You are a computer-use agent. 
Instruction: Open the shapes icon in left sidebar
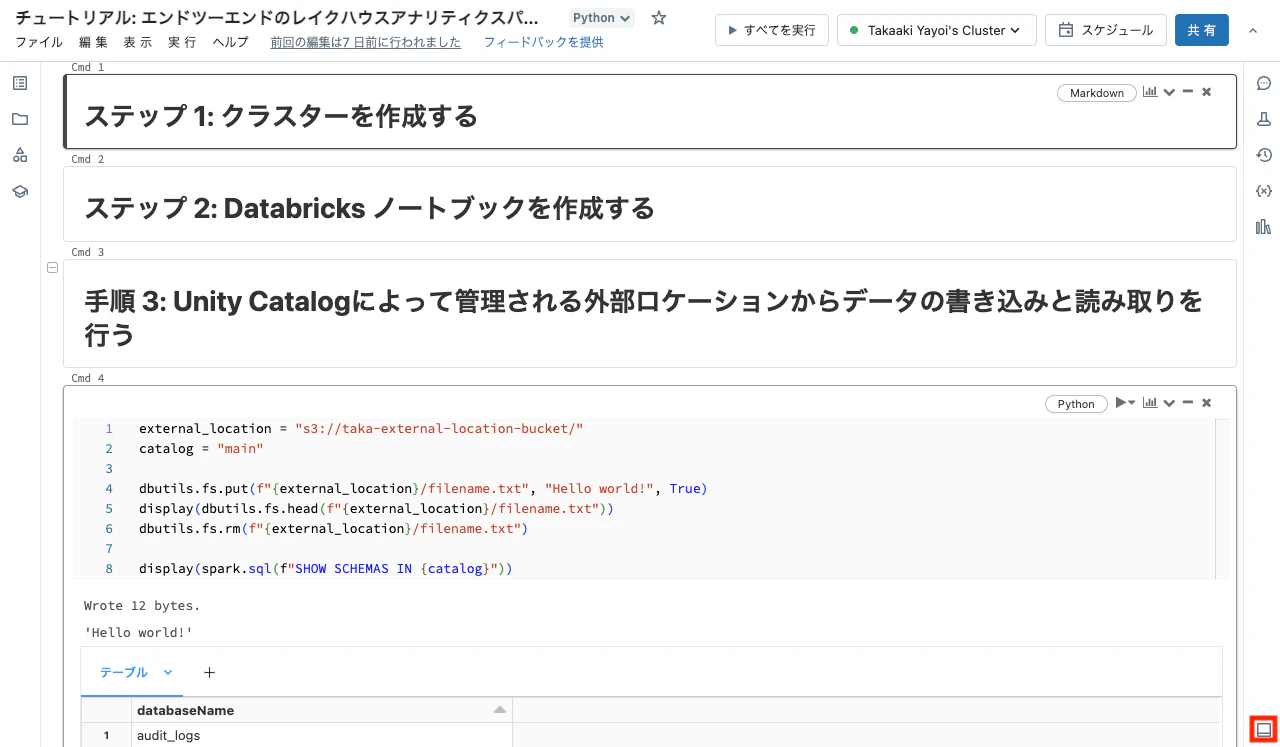(x=20, y=155)
